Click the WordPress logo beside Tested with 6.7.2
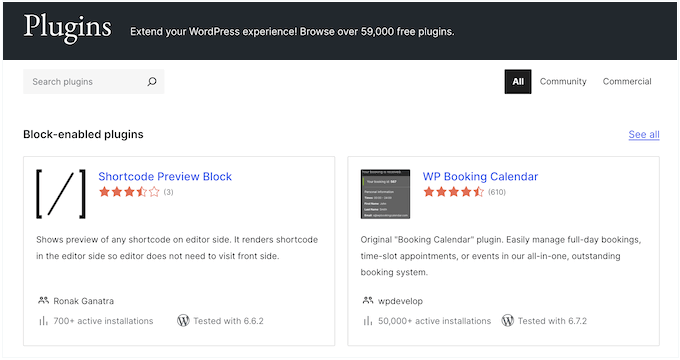 (x=508, y=321)
